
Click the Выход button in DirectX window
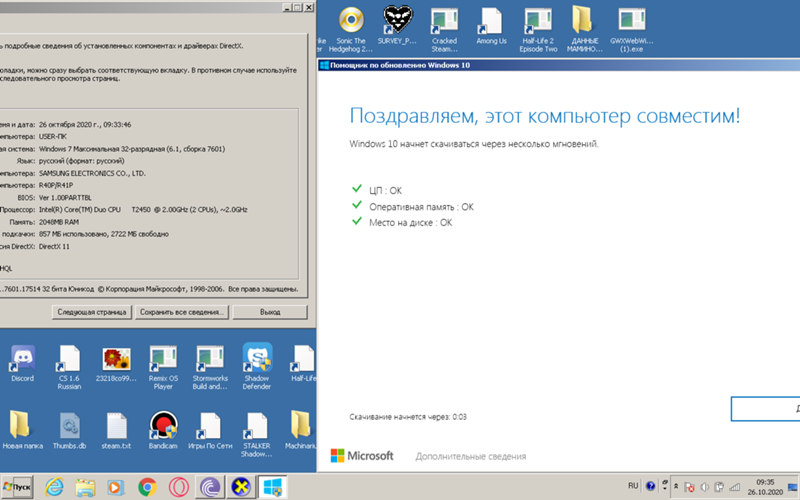pos(270,312)
